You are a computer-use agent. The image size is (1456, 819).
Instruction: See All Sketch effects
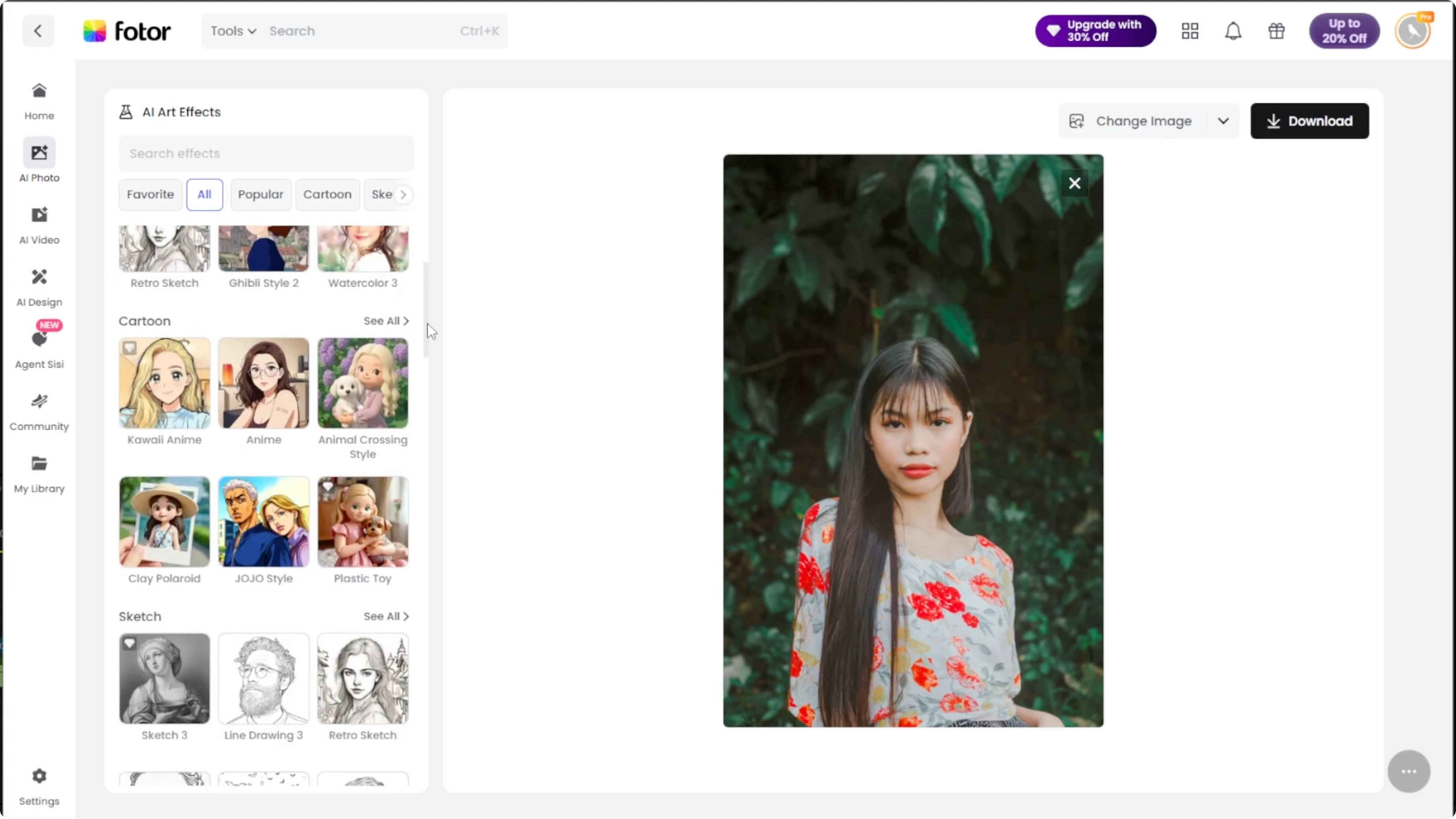(386, 617)
